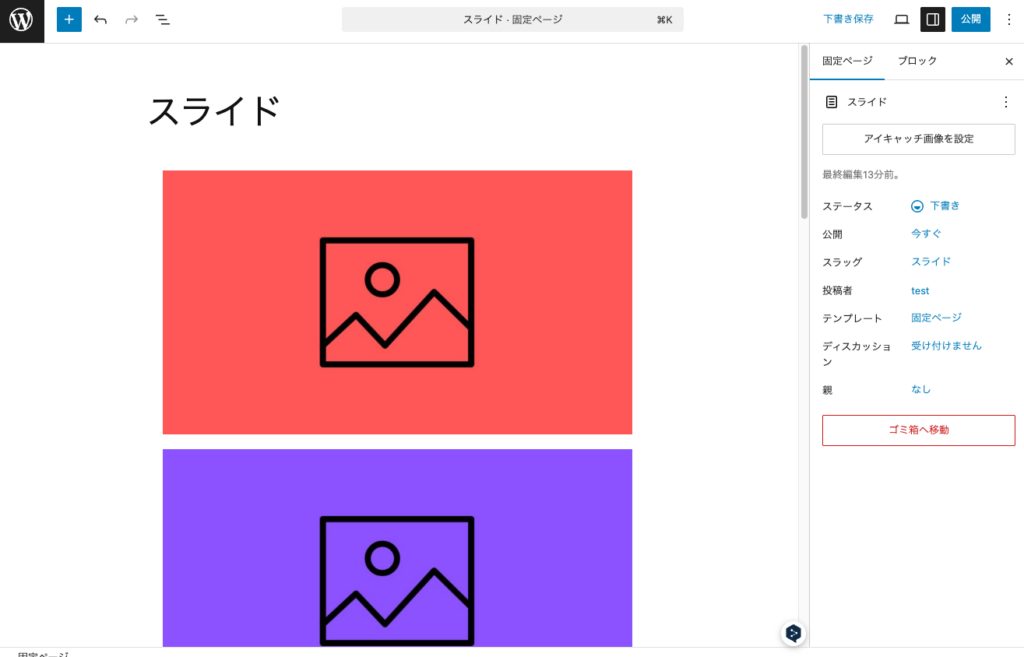Click the floating assistant icon bottom right

tap(793, 633)
